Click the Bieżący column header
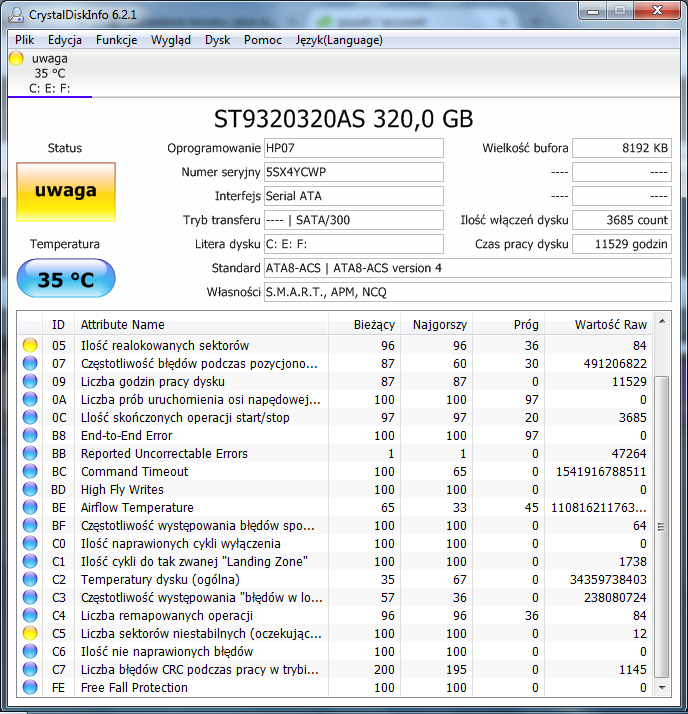688x714 pixels. 364,325
